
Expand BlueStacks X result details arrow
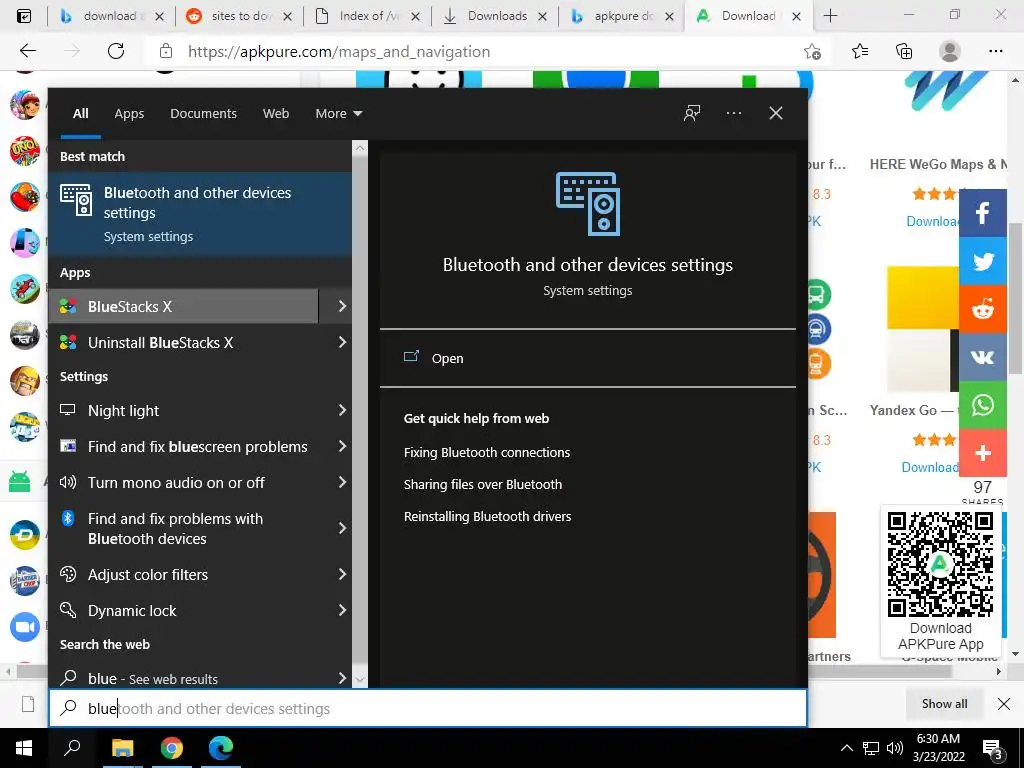click(342, 306)
